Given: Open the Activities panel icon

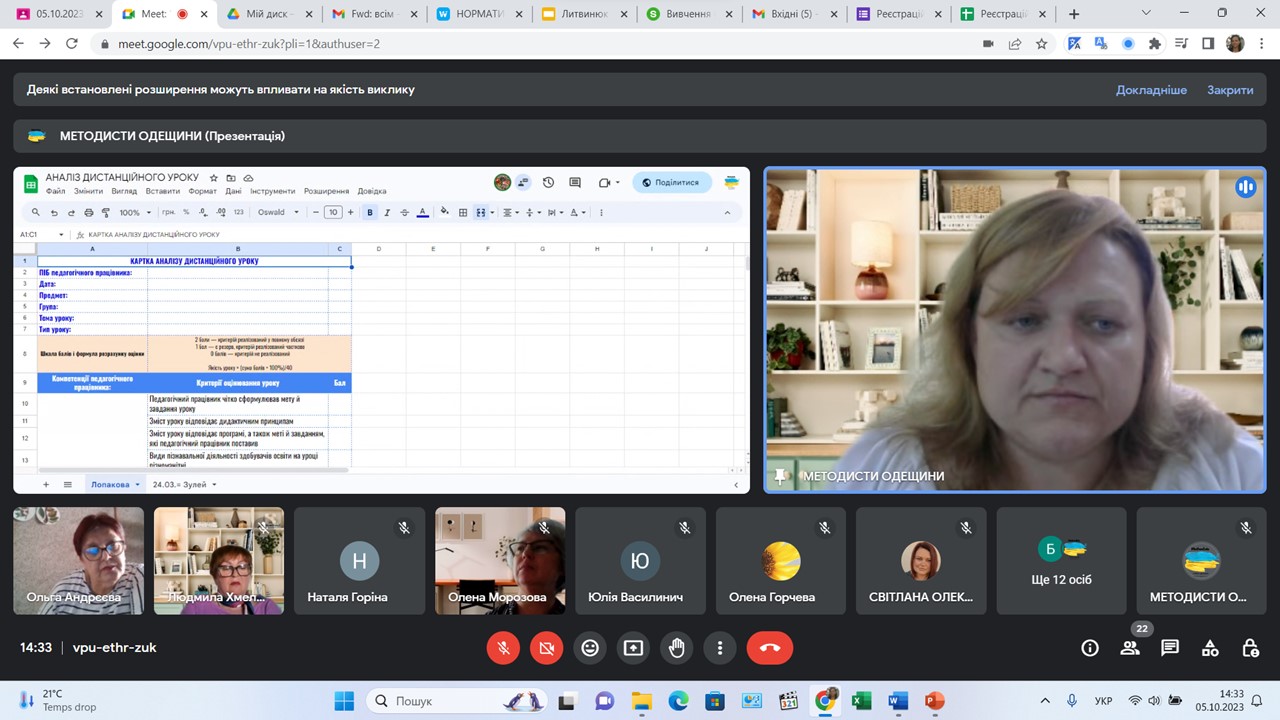Looking at the screenshot, I should pyautogui.click(x=1210, y=648).
